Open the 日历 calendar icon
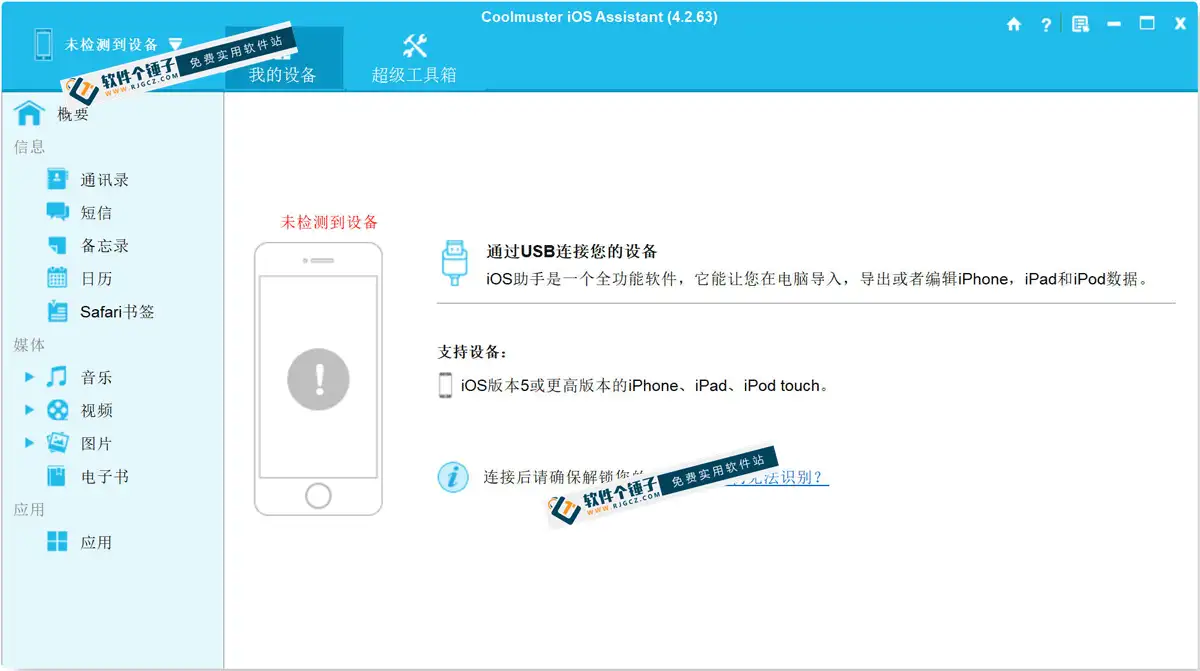 pyautogui.click(x=57, y=278)
